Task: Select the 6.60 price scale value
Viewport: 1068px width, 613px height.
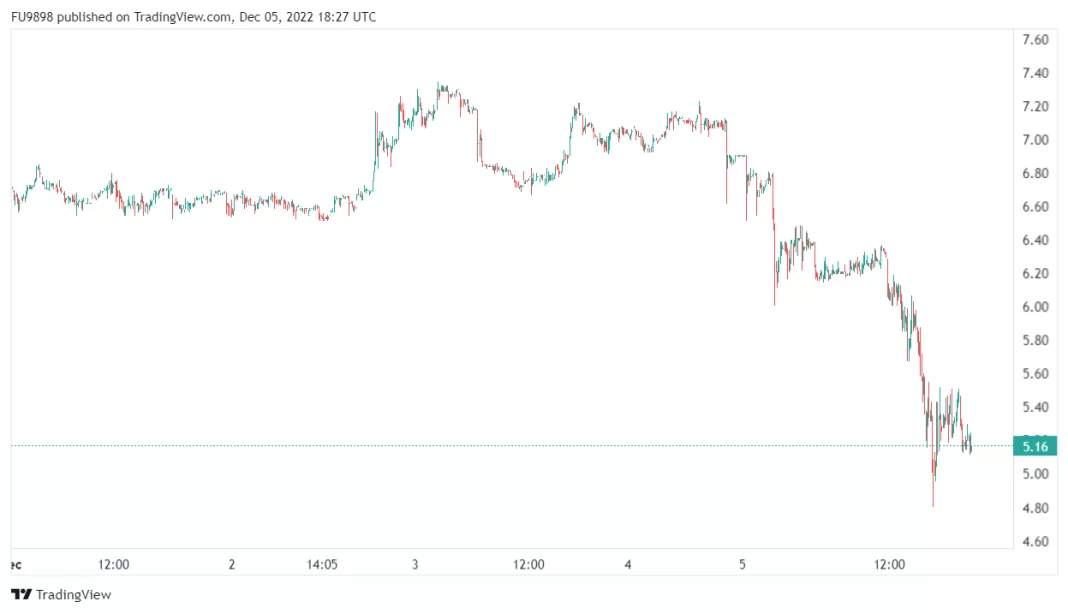Action: pos(1034,207)
